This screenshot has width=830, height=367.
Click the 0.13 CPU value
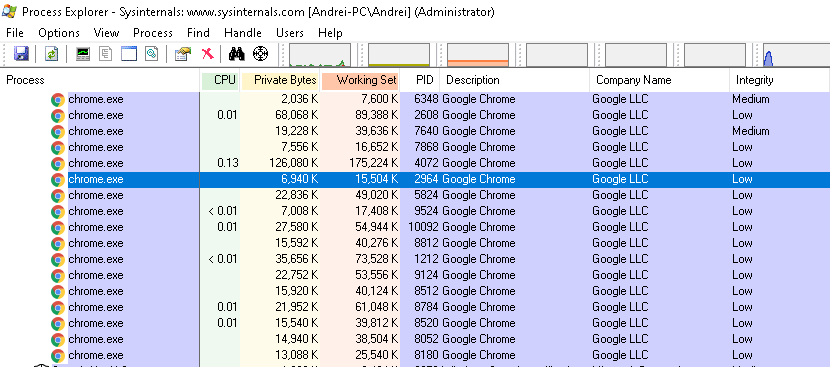coord(228,163)
